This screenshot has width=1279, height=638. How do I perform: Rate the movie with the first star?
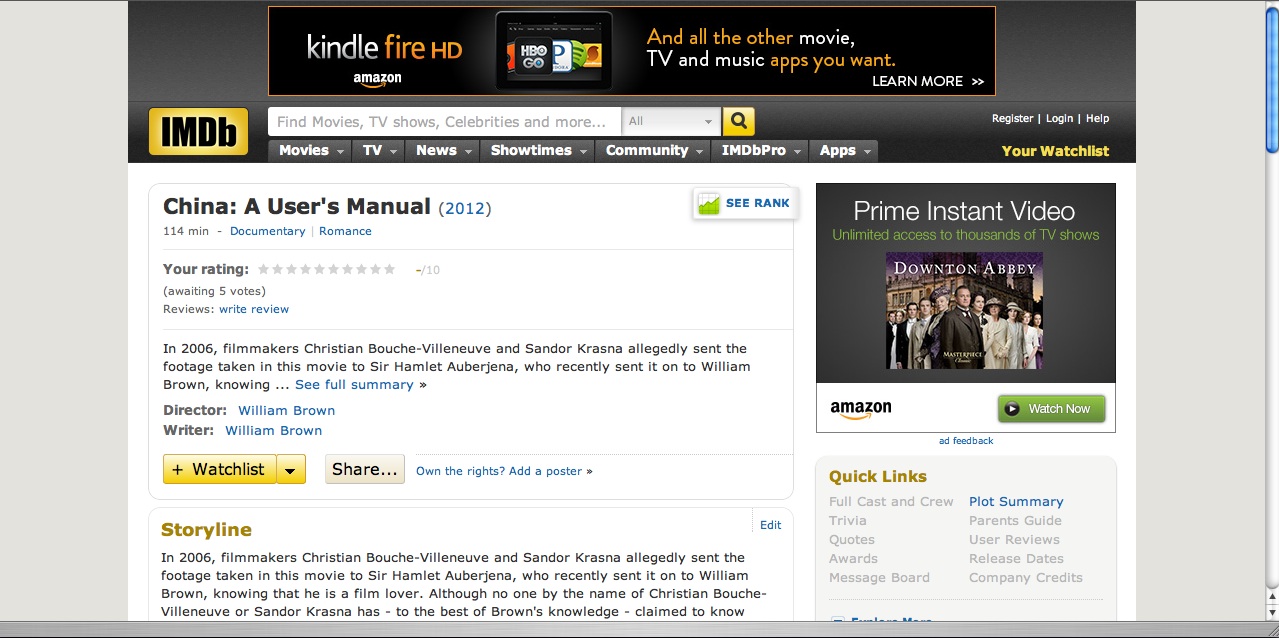[264, 269]
